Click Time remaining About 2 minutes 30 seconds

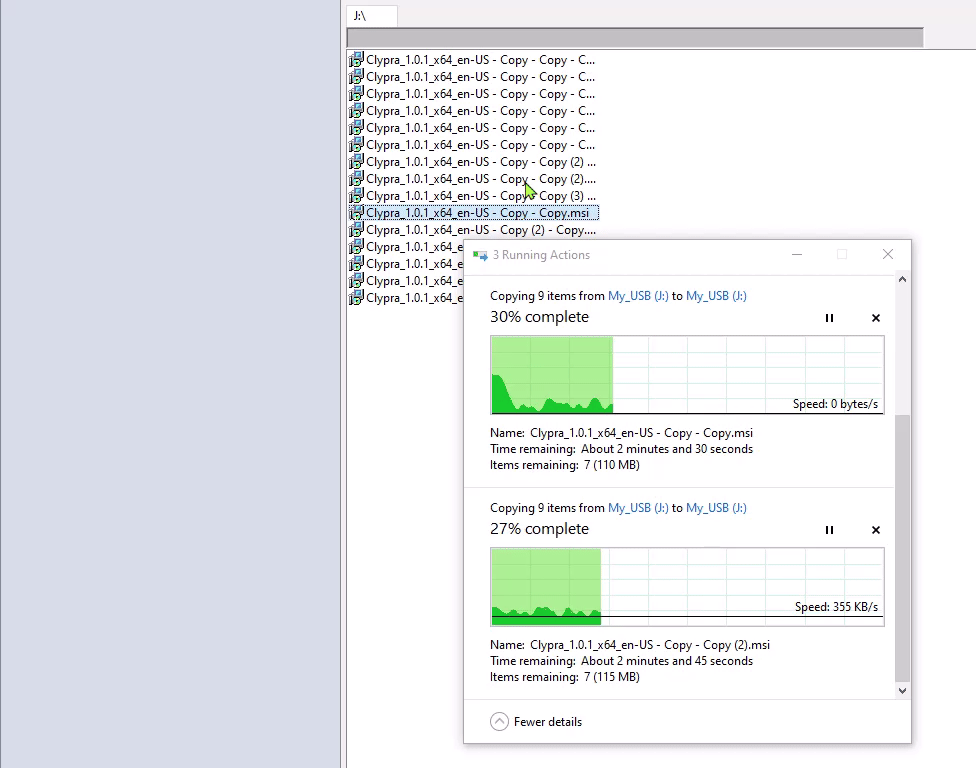click(621, 449)
